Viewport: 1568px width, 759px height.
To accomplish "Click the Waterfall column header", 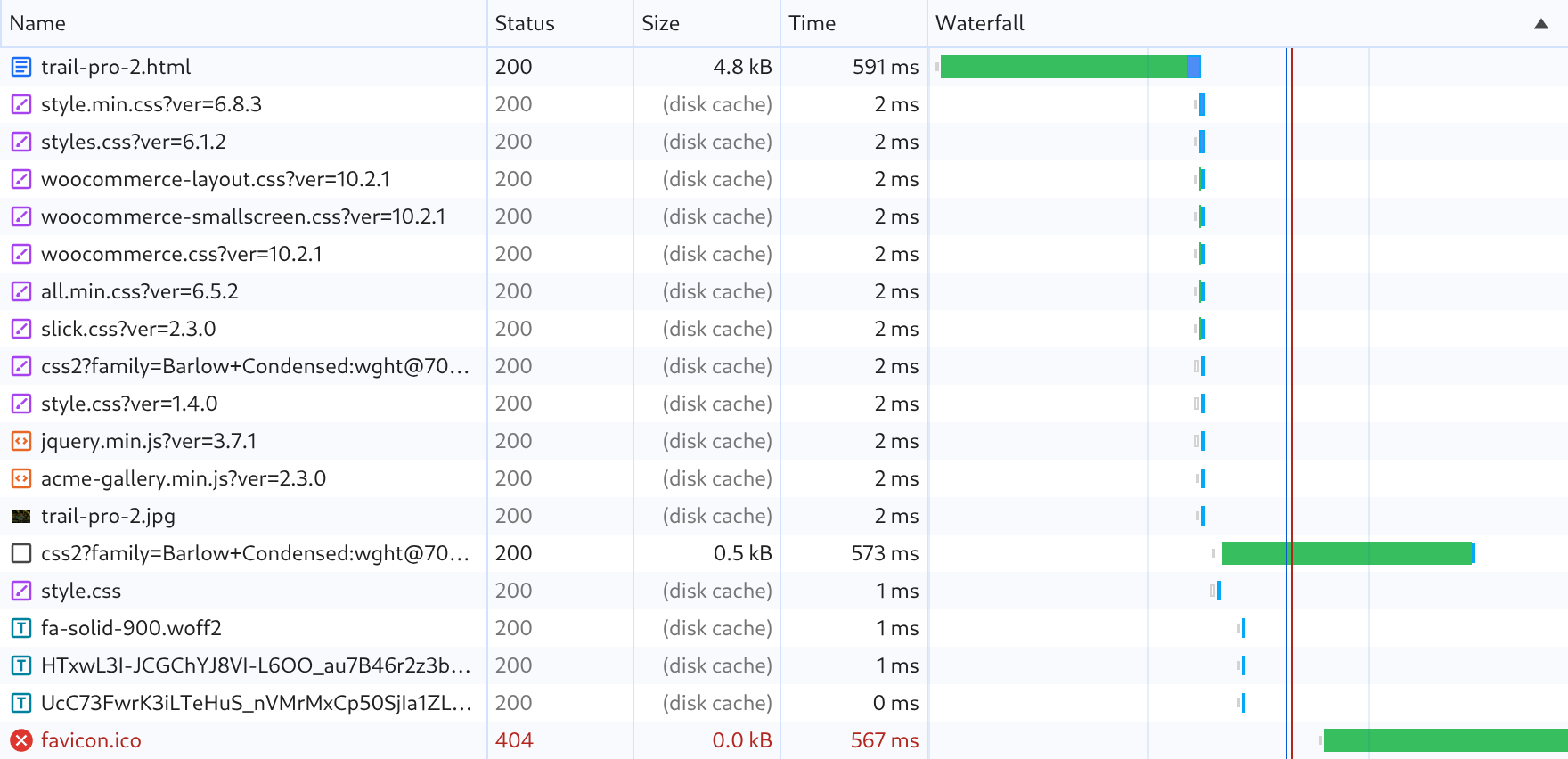I will pyautogui.click(x=1248, y=23).
